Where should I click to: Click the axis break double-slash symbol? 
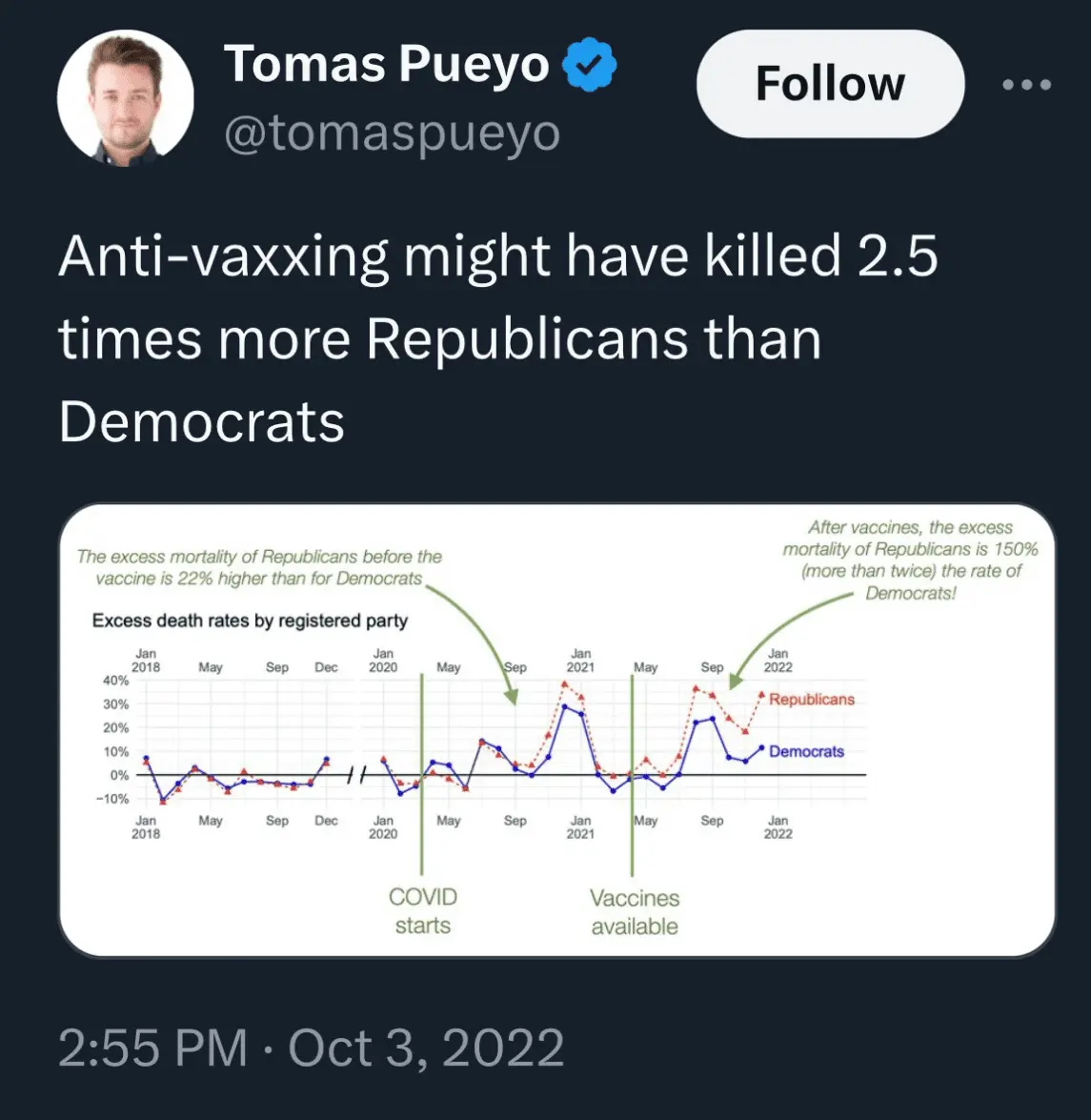pyautogui.click(x=354, y=776)
